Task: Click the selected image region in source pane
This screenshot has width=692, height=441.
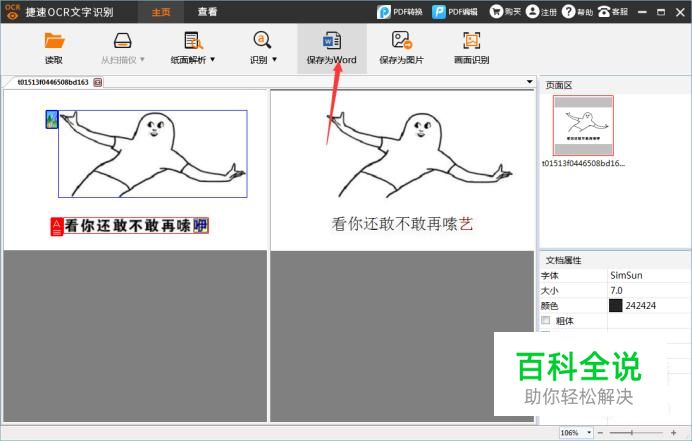Action: coord(153,154)
